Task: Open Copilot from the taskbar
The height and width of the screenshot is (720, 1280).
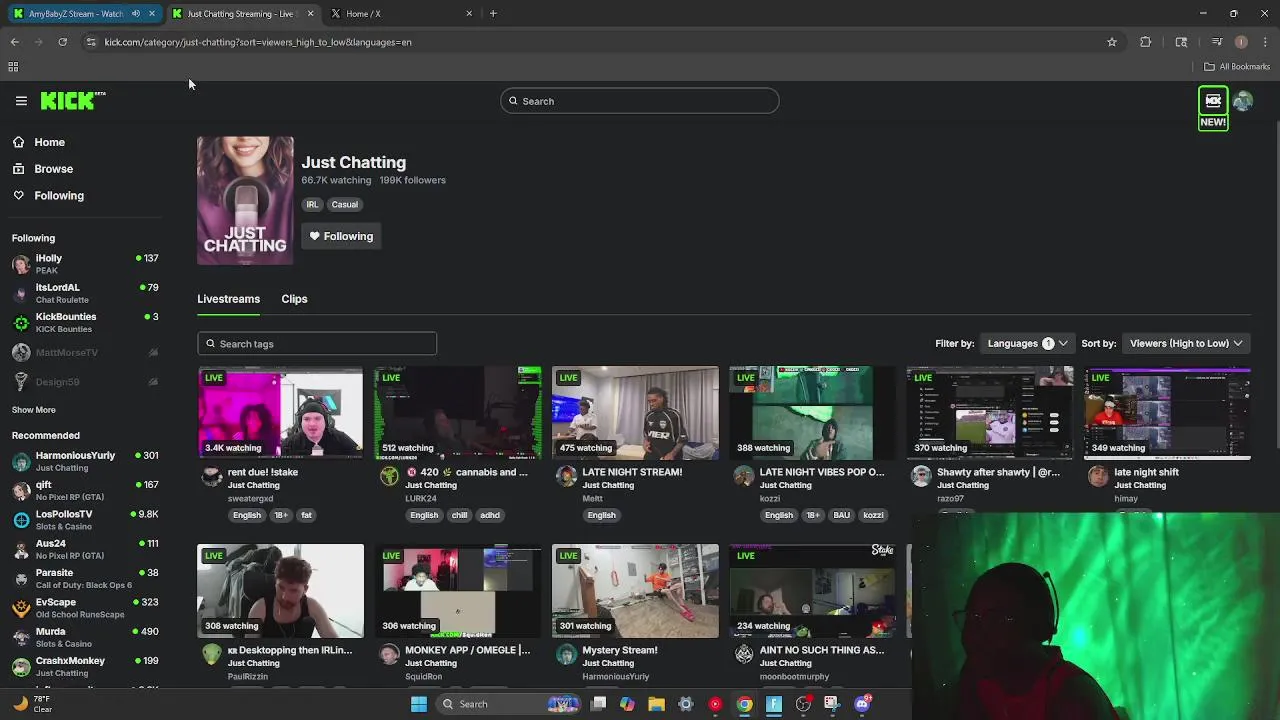Action: 627,704
